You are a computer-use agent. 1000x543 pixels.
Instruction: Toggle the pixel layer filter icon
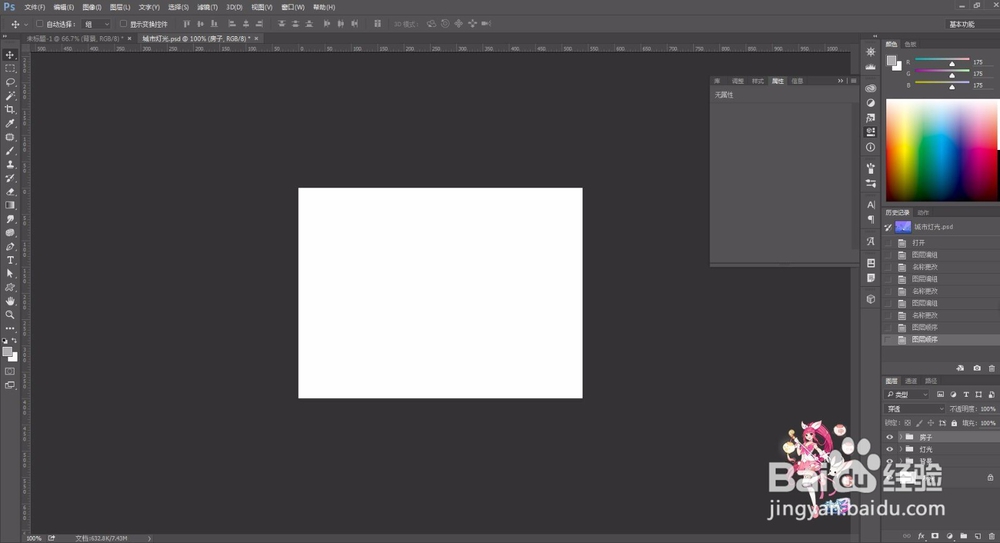(x=940, y=395)
